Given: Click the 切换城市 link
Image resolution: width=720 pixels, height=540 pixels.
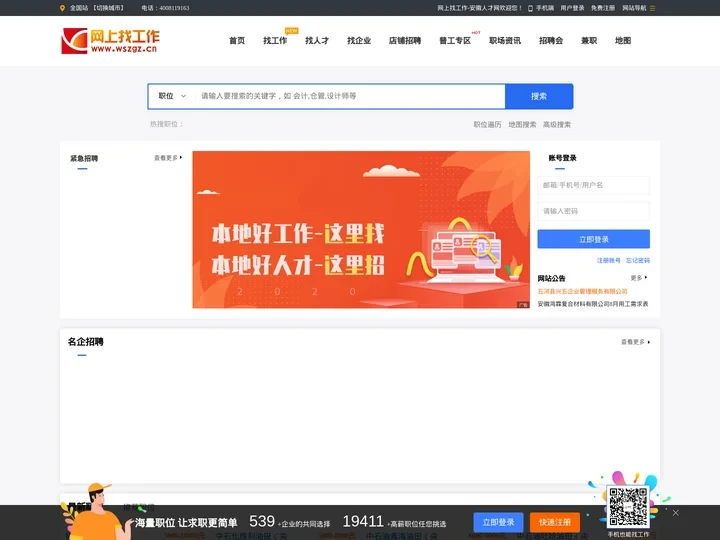Looking at the screenshot, I should tap(108, 8).
